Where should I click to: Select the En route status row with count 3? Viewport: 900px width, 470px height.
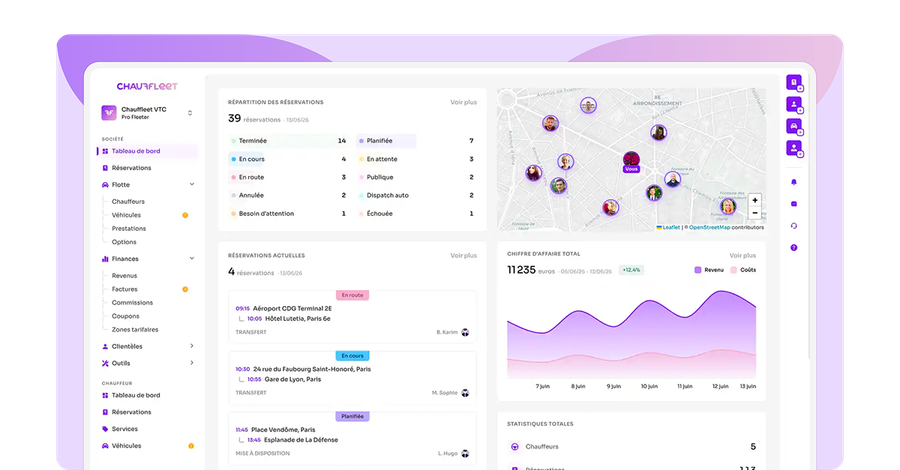(289, 177)
